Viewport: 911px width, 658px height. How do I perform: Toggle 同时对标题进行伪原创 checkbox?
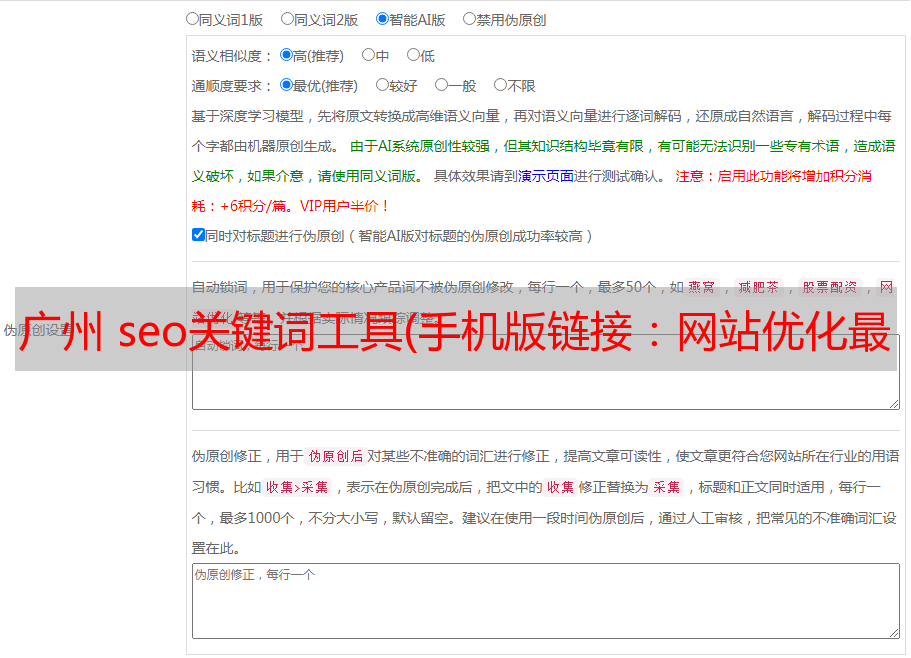coord(198,235)
